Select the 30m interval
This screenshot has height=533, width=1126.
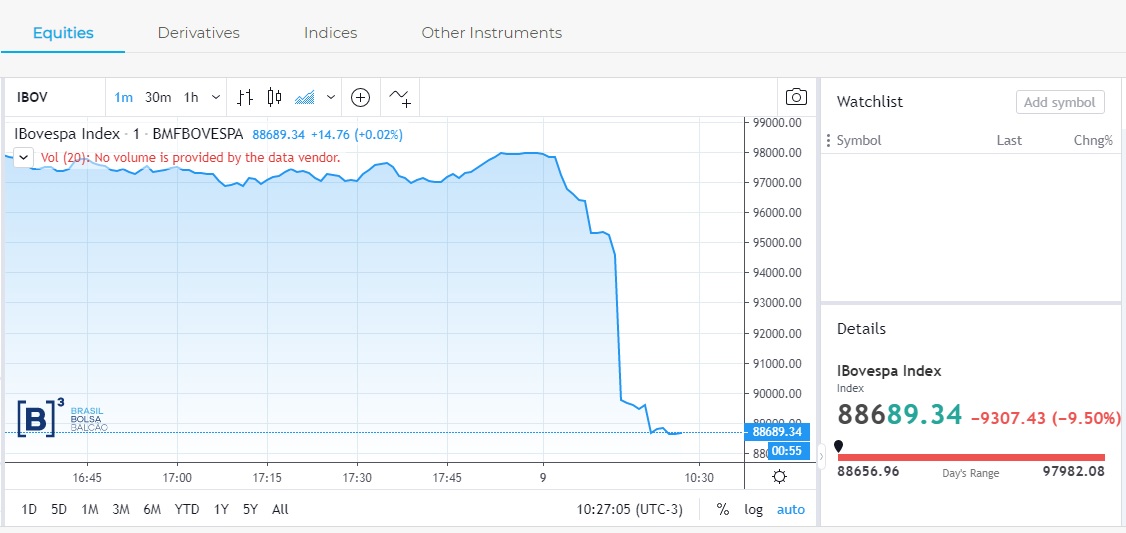pyautogui.click(x=158, y=98)
